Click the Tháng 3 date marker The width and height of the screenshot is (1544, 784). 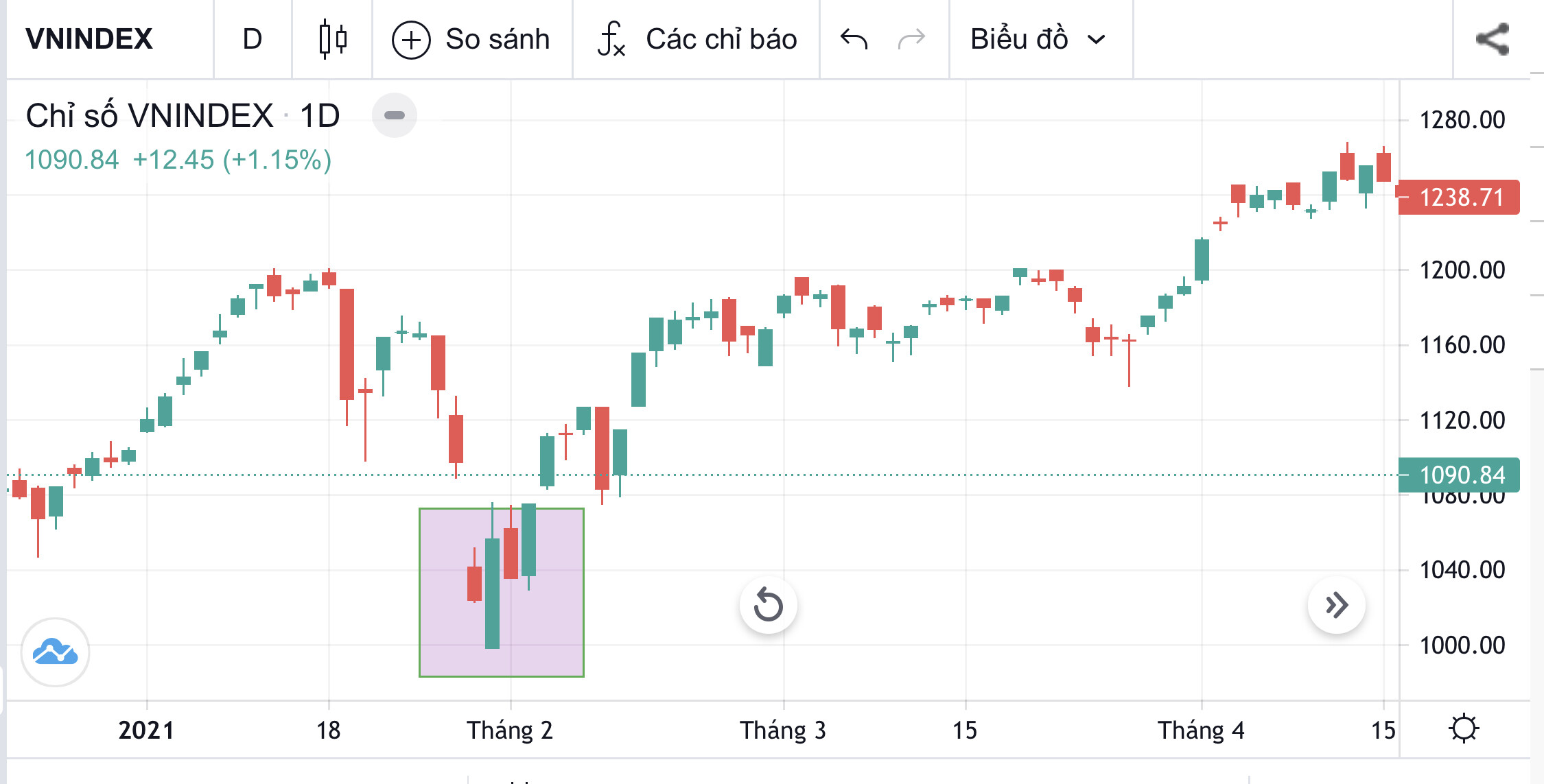tap(783, 730)
